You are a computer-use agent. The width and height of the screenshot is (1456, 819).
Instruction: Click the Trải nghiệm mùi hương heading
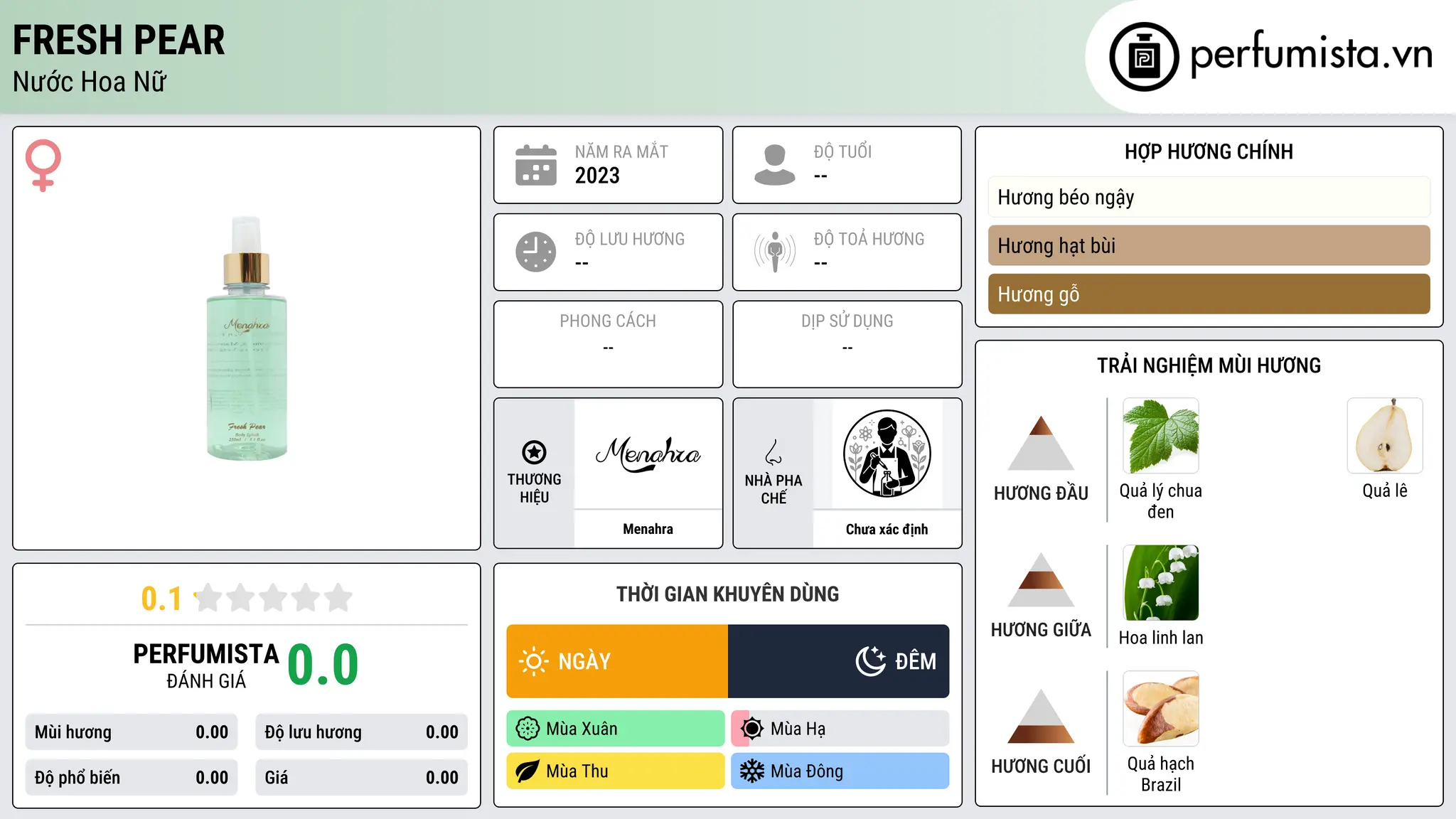coord(1209,365)
